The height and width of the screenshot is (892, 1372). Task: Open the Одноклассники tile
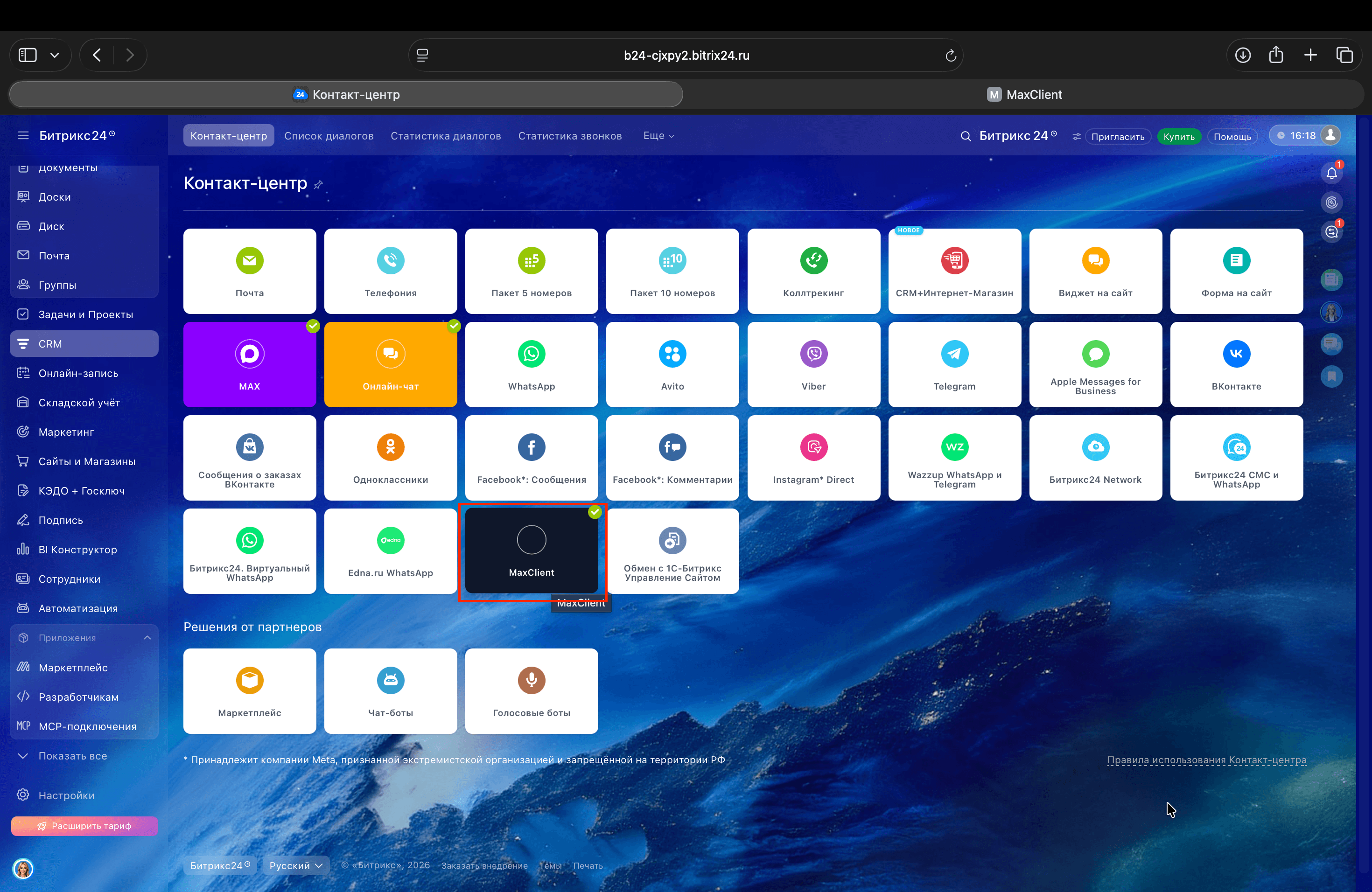point(390,458)
